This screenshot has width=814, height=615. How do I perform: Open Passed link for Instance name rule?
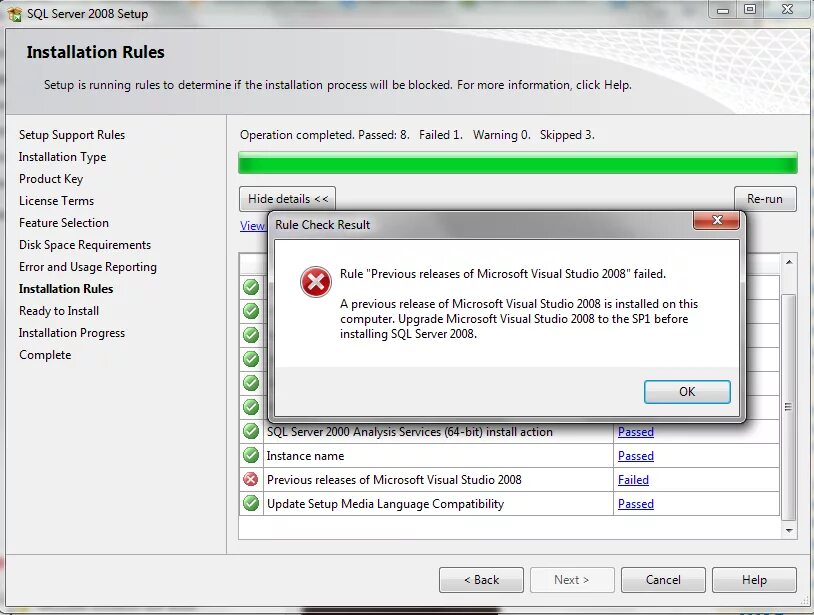click(635, 456)
